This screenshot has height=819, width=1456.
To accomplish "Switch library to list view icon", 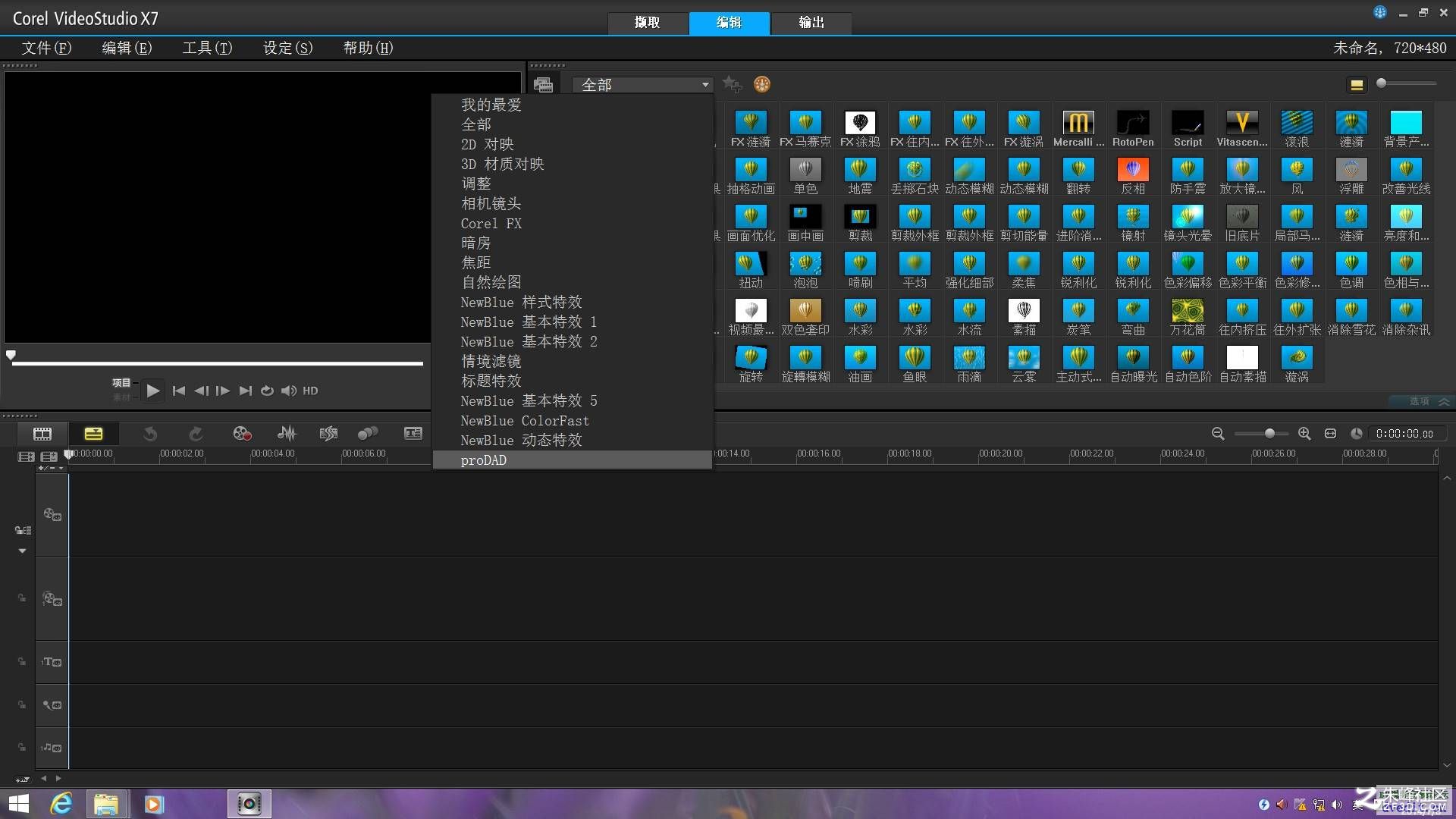I will click(x=1357, y=84).
